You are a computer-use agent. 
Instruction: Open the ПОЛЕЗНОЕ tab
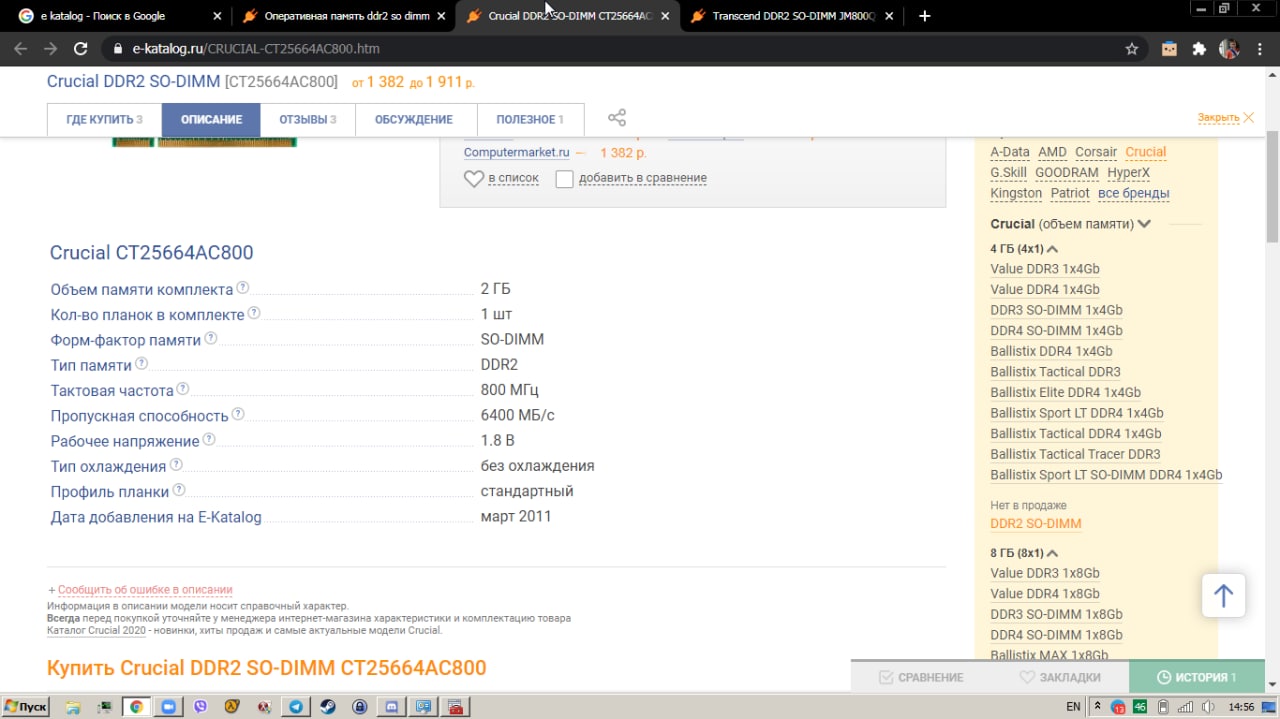coord(530,120)
